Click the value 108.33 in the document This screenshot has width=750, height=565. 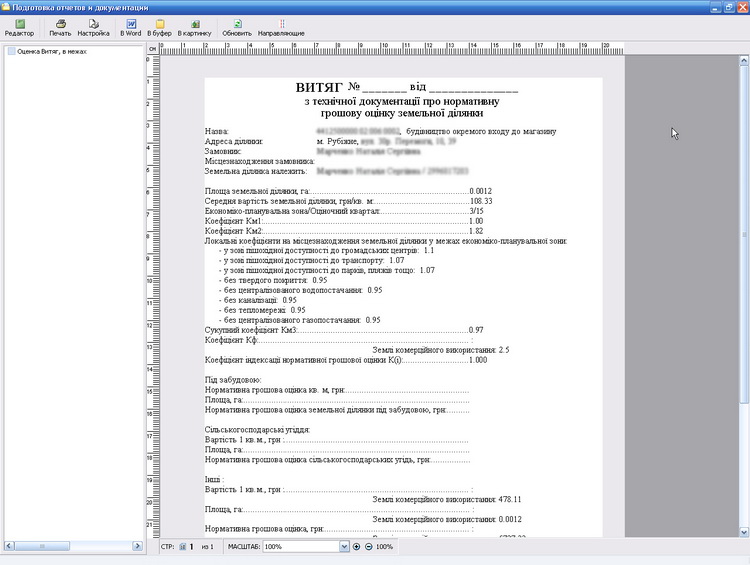coord(481,201)
